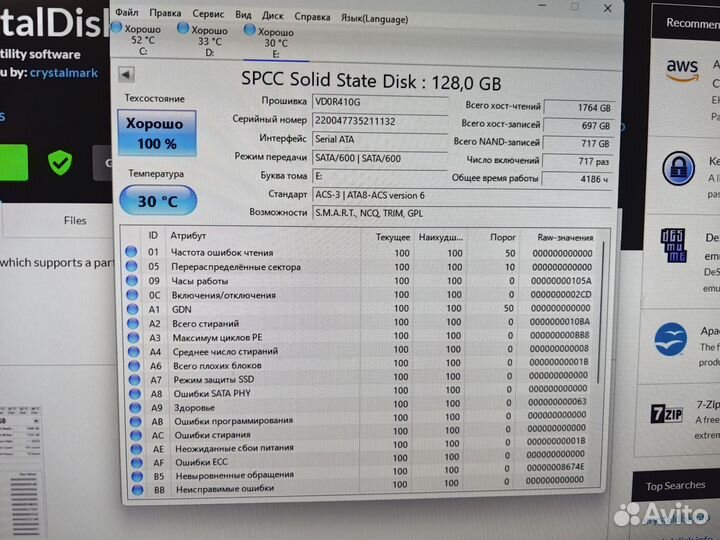
Task: Click the serial number field 220047735211132
Action: [x=380, y=121]
